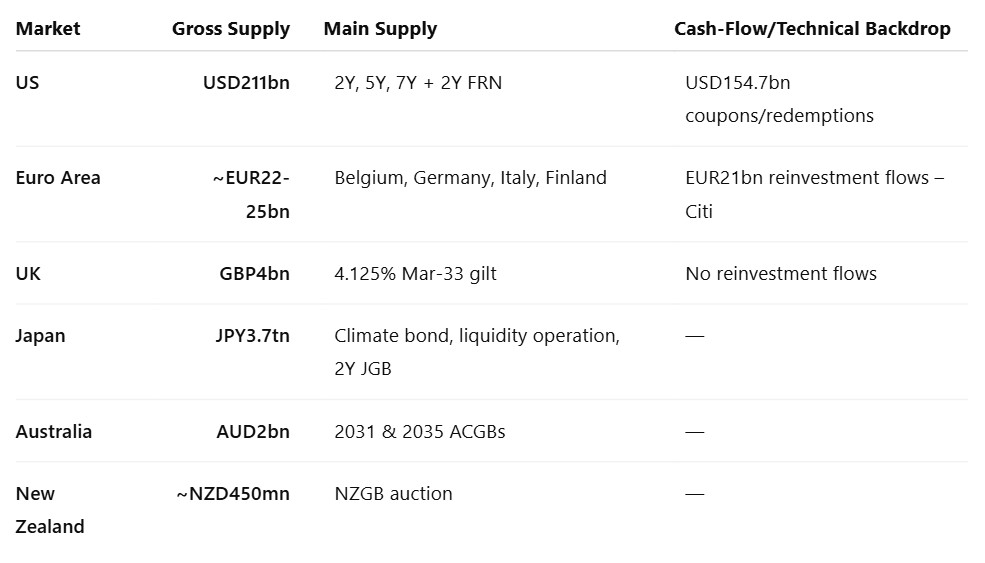Click the 2Y, 5Y, 7Y + 2Y FRN cell

[418, 83]
